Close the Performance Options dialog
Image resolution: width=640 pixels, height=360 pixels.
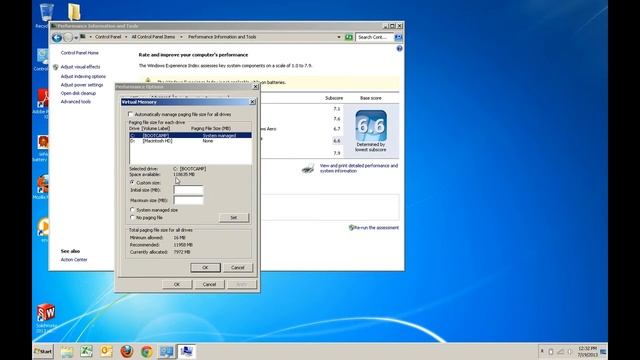pos(256,87)
